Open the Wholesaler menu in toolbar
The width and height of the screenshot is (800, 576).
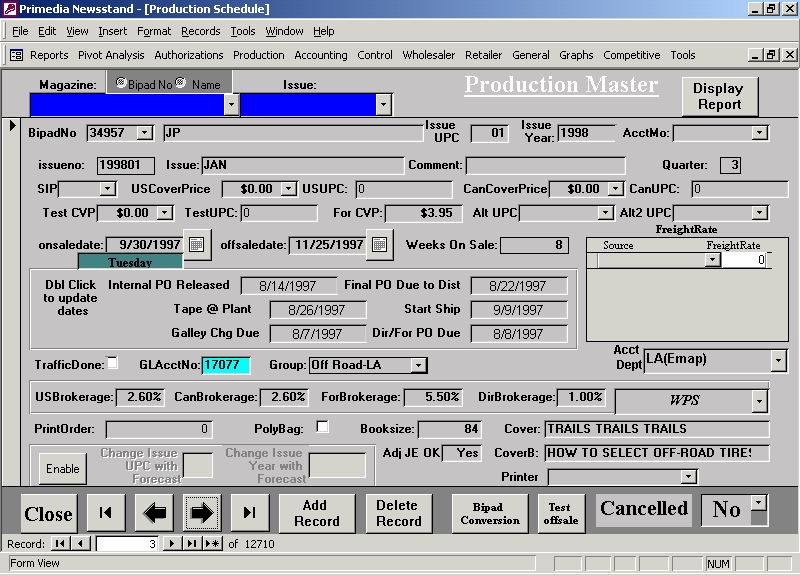point(428,55)
